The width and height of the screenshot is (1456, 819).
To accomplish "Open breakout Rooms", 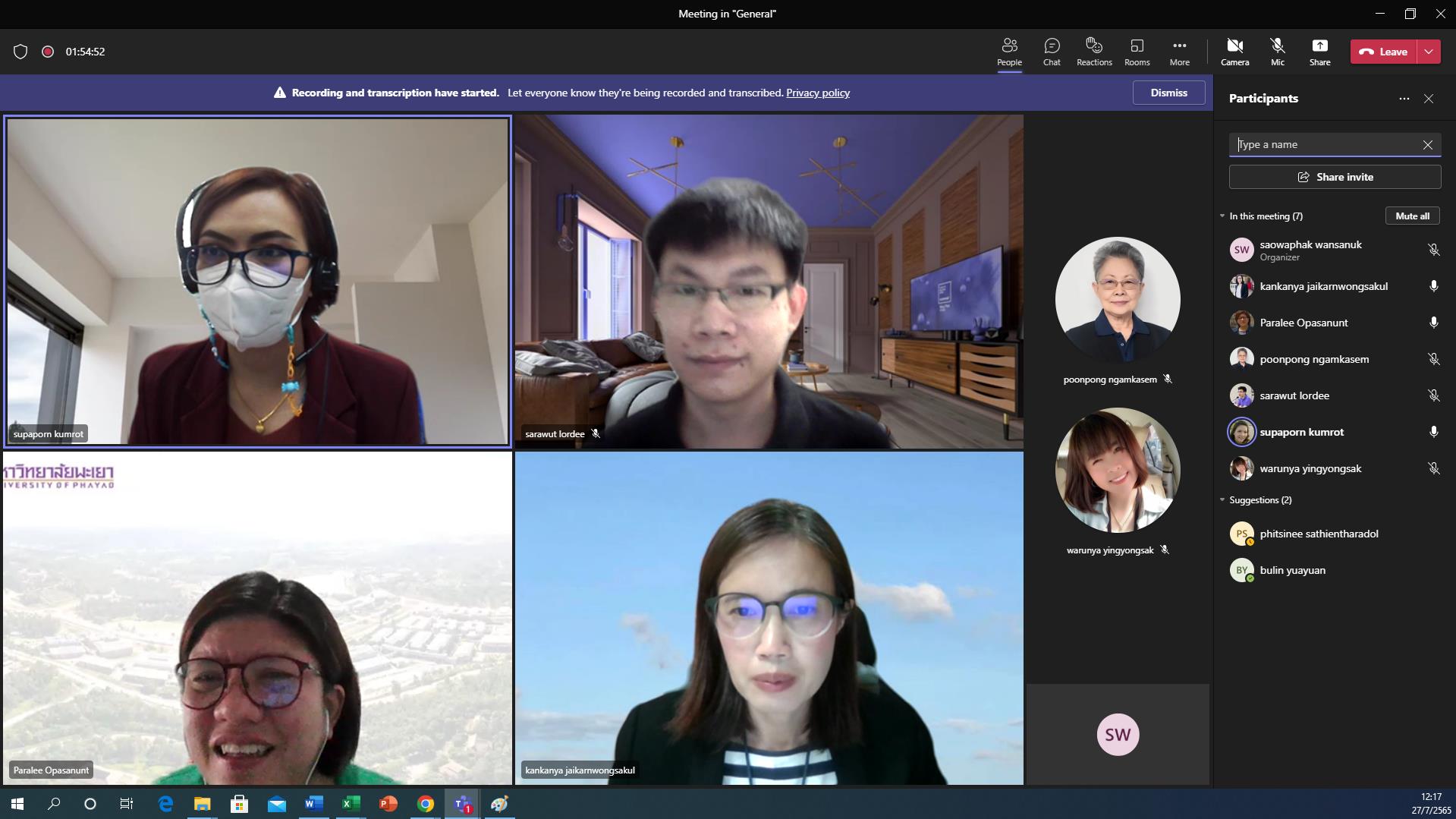I will pos(1137,52).
